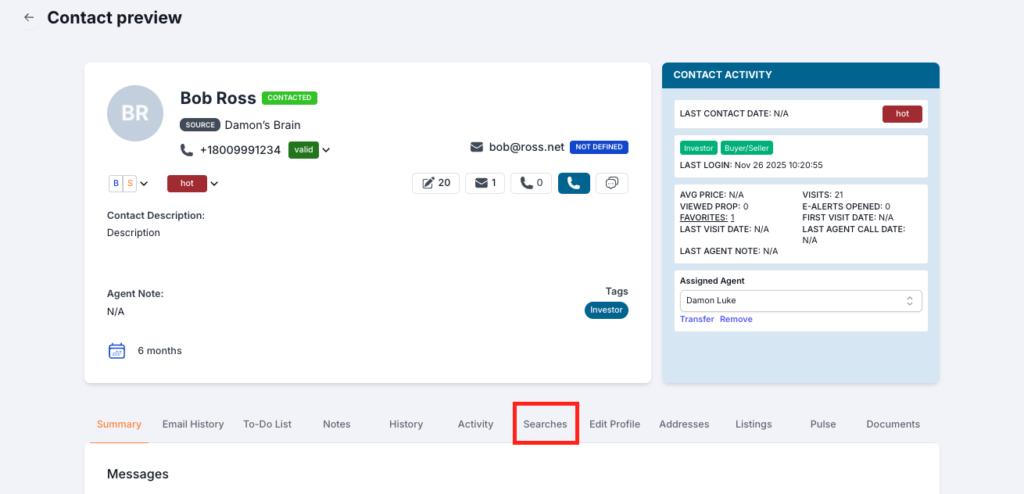Open notes counter showing 20
The width and height of the screenshot is (1024, 494).
pos(436,183)
